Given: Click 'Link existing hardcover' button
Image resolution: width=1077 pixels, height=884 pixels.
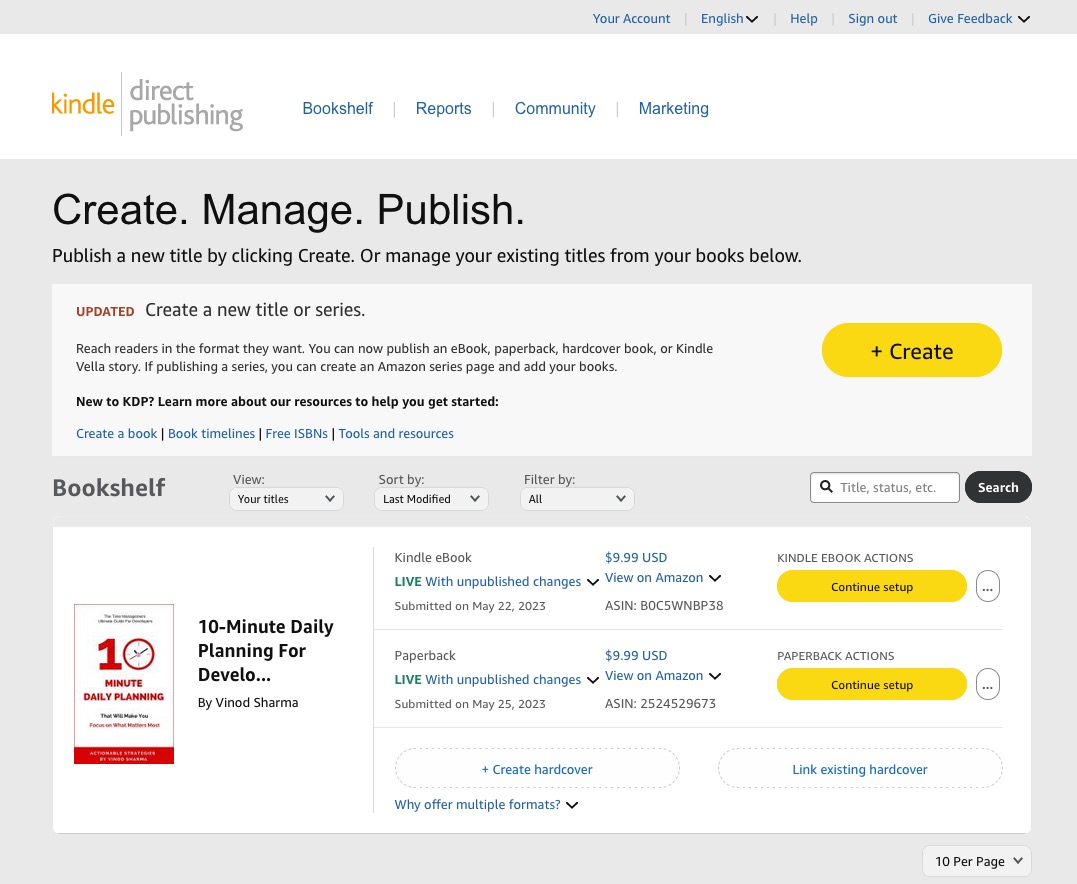Looking at the screenshot, I should (860, 769).
